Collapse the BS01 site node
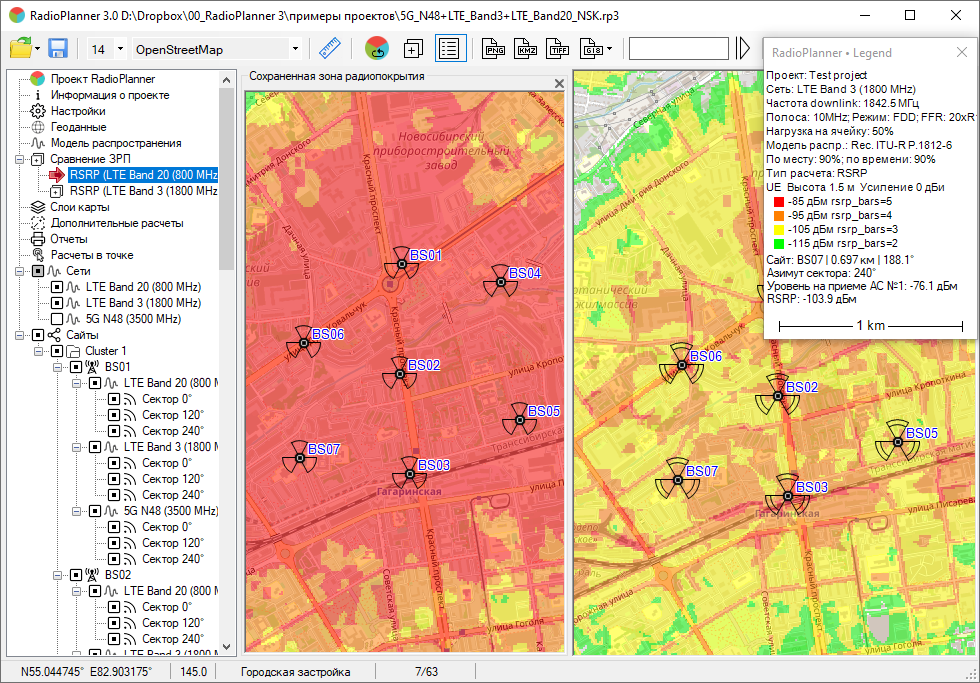The height and width of the screenshot is (683, 980). (x=58, y=367)
